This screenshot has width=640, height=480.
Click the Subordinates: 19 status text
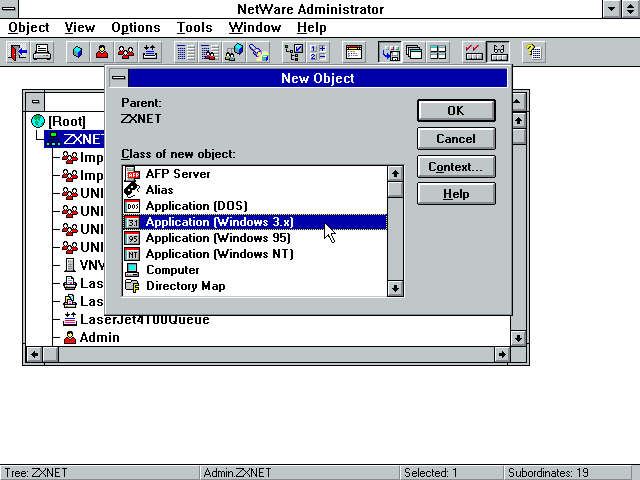click(548, 473)
